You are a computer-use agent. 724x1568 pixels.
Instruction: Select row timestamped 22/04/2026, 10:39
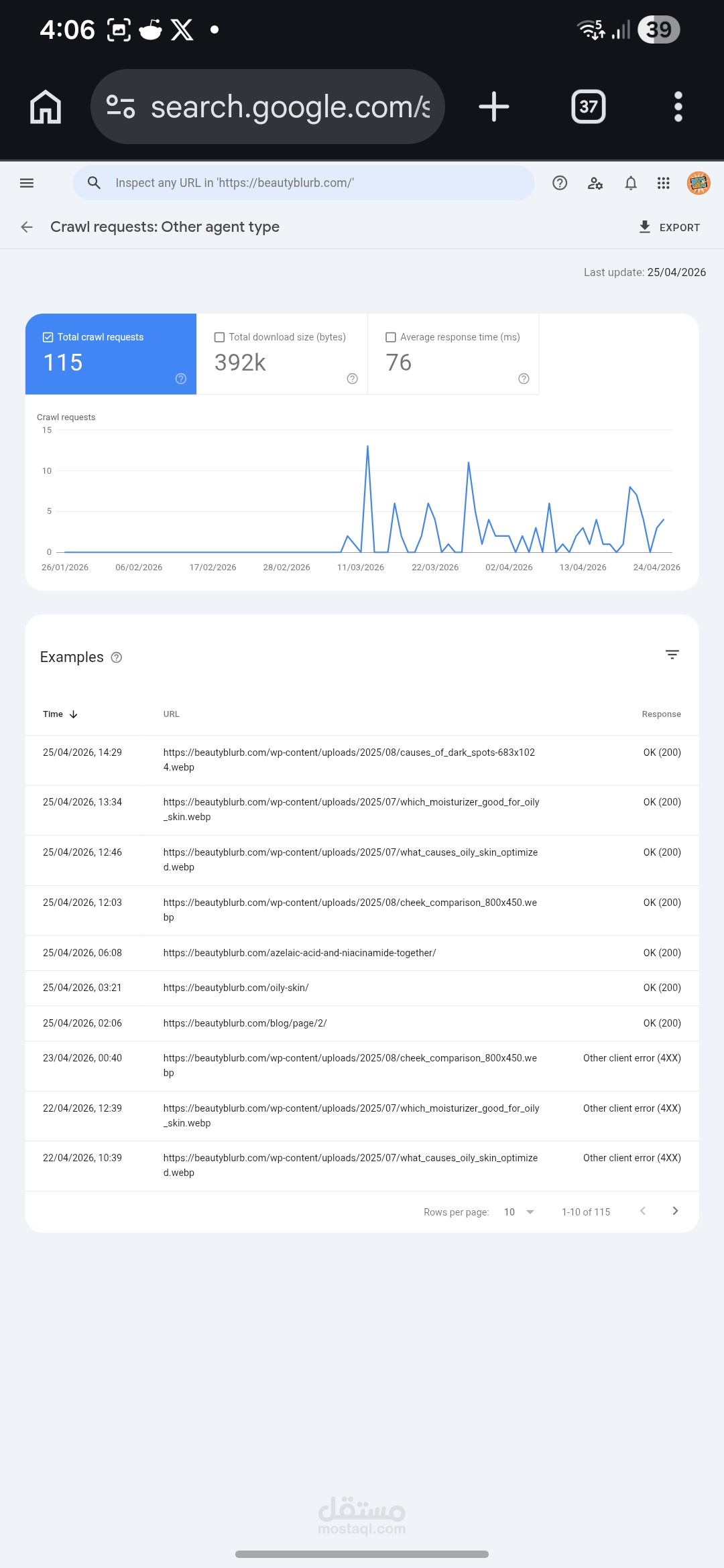point(362,1165)
